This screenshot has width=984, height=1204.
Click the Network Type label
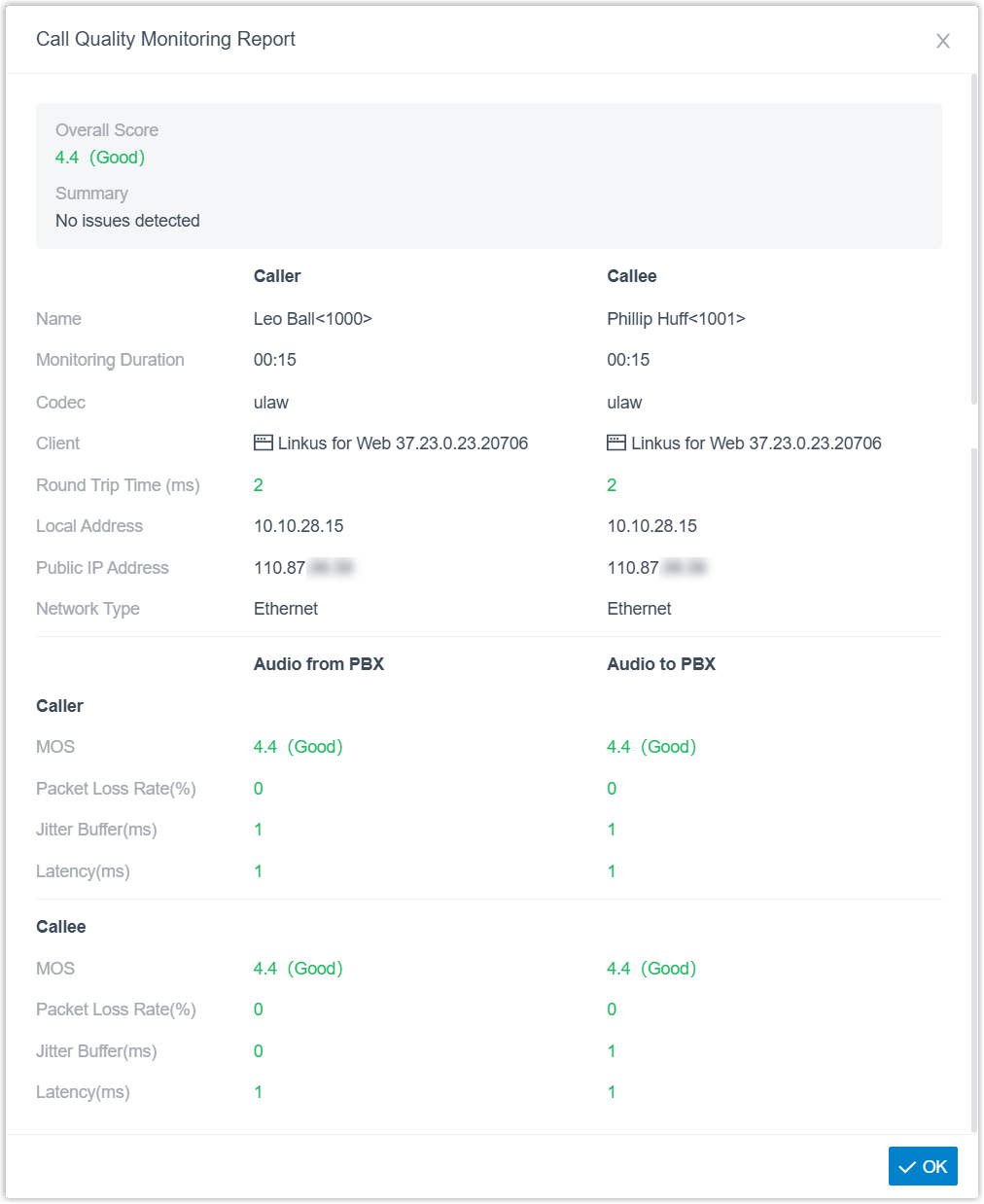(x=88, y=609)
